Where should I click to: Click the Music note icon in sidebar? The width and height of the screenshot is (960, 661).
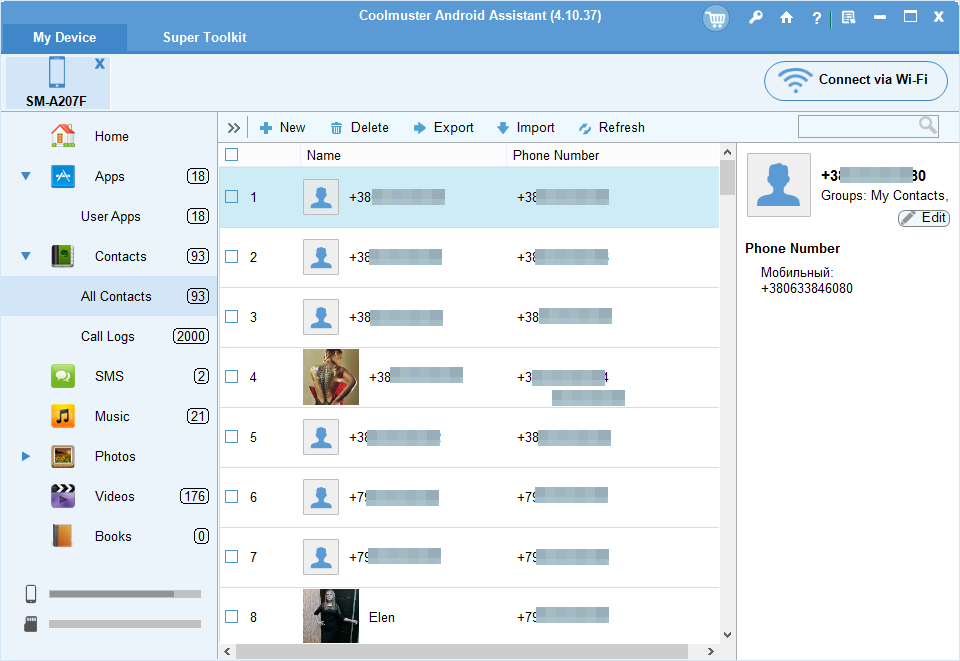pos(62,416)
